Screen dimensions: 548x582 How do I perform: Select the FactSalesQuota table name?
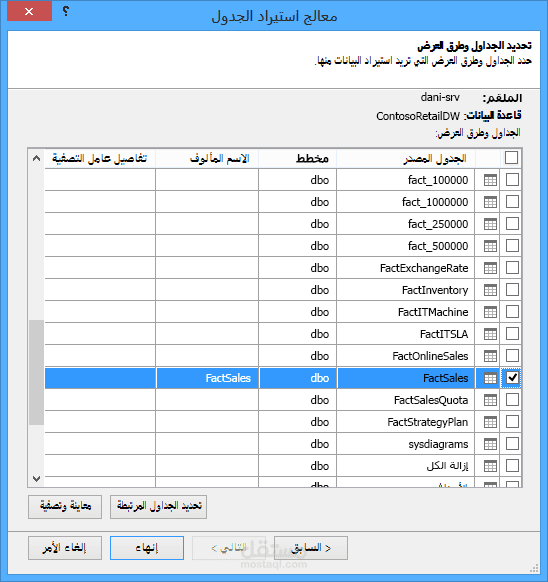(431, 400)
